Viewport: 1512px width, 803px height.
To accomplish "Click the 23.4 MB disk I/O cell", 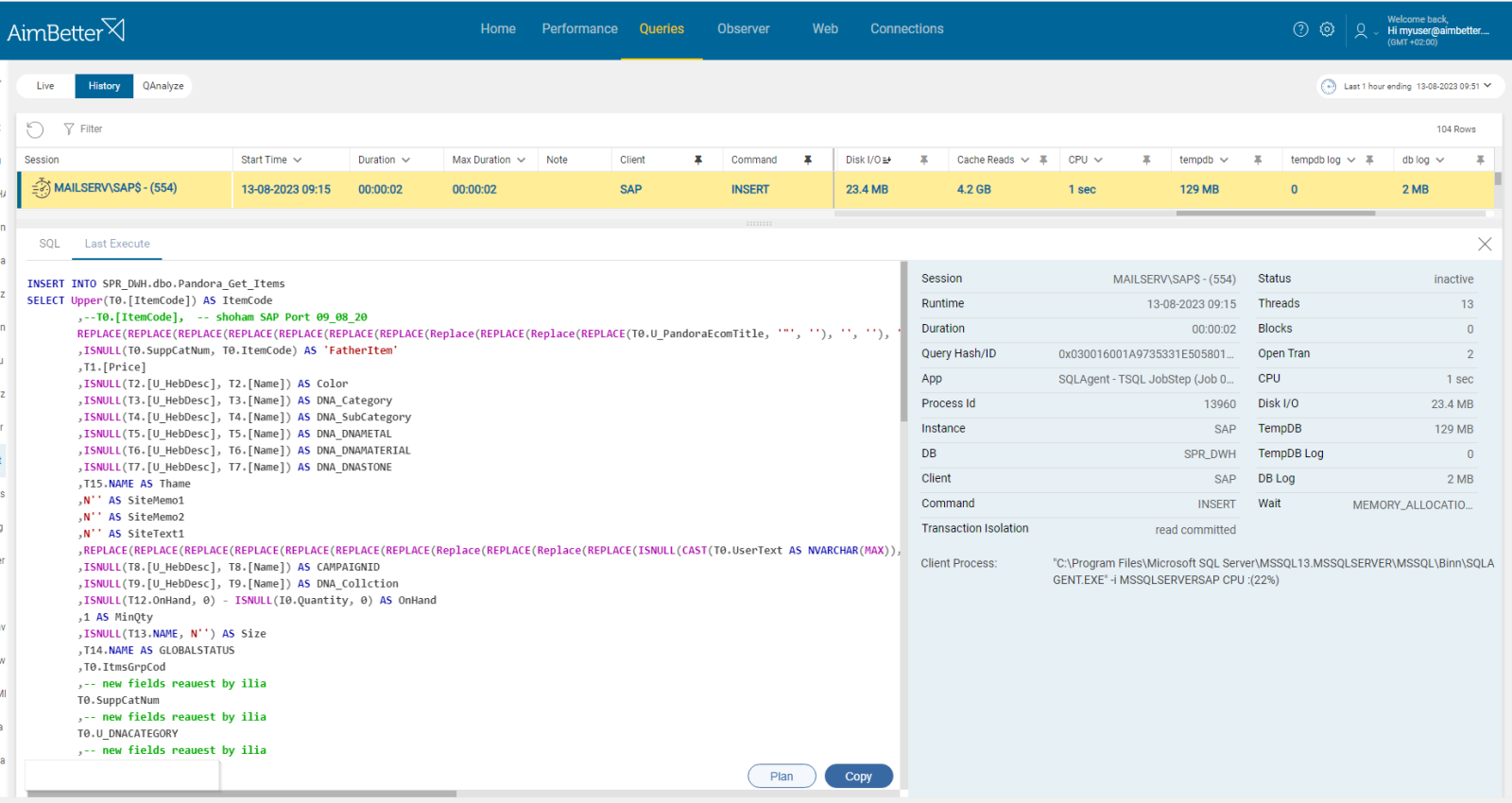I will 867,190.
